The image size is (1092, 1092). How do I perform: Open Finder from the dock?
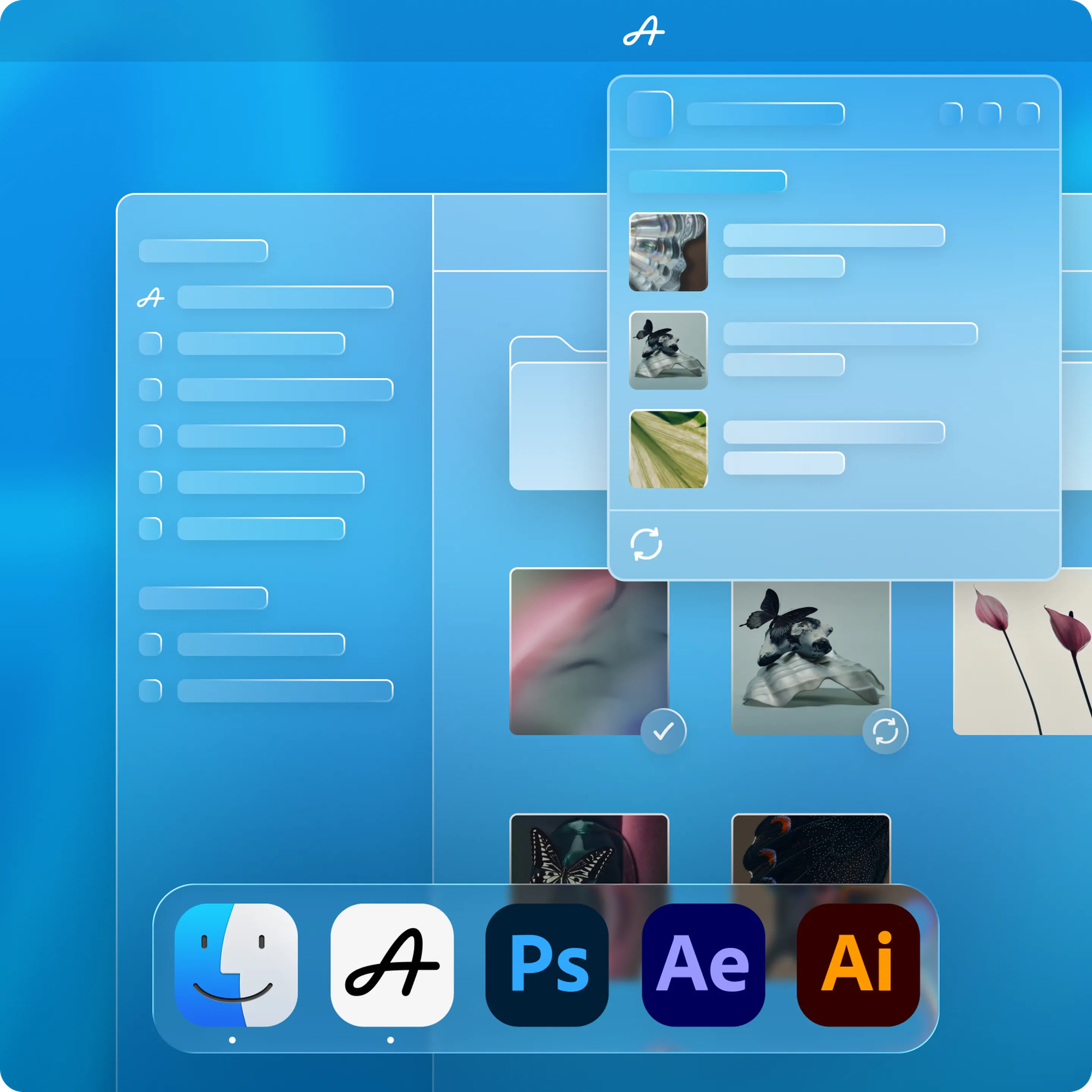(x=236, y=965)
